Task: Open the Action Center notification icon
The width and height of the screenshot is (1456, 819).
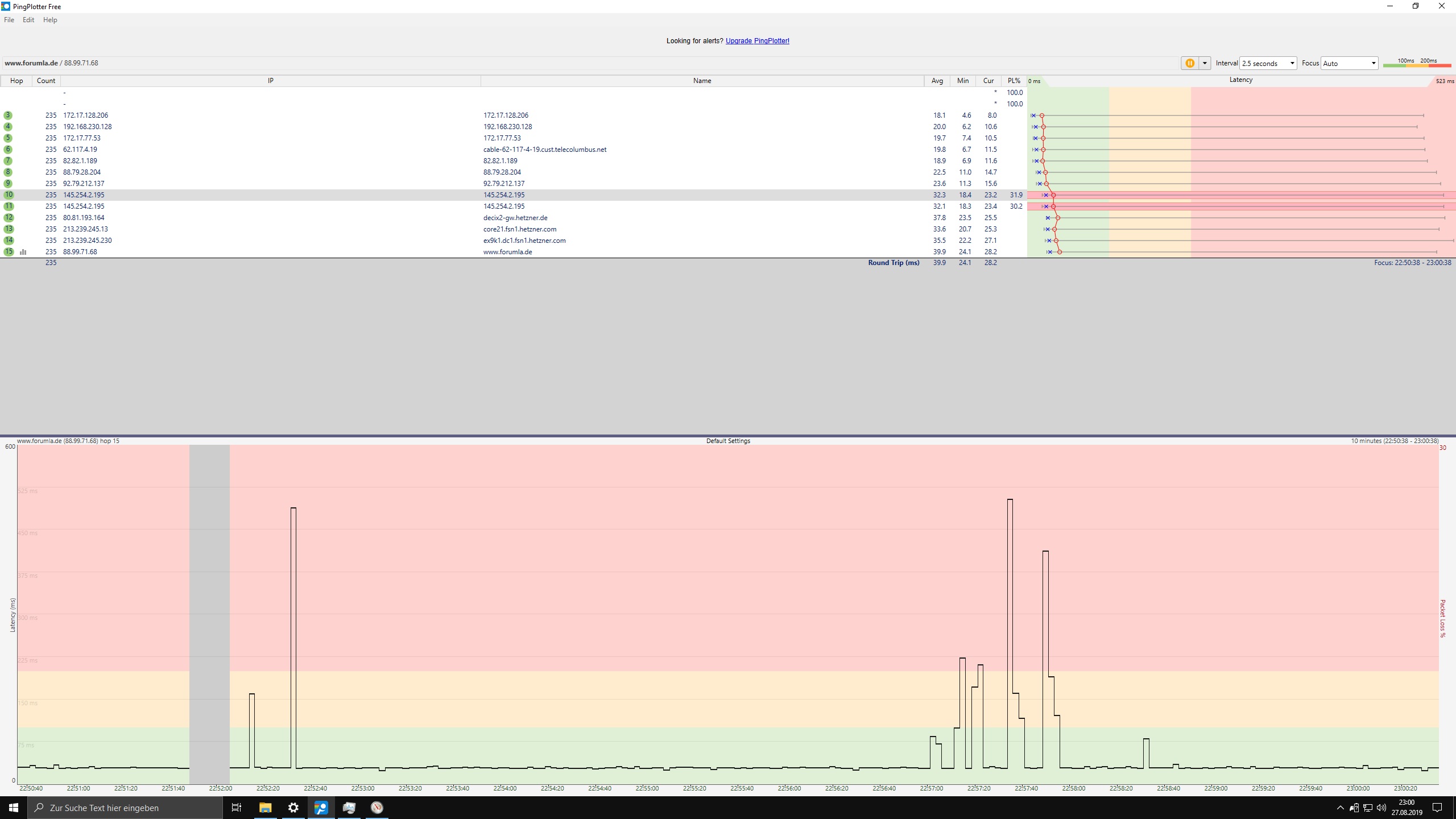Action: 1437,808
